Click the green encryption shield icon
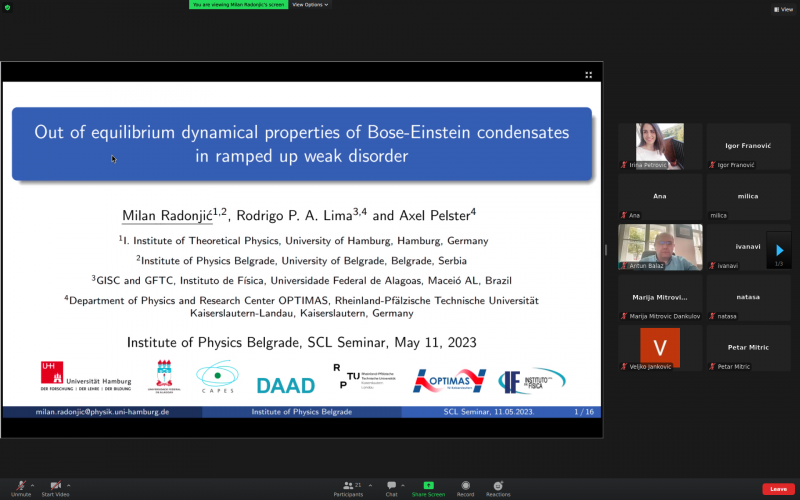Viewport: 800px width, 500px height. pos(7,7)
